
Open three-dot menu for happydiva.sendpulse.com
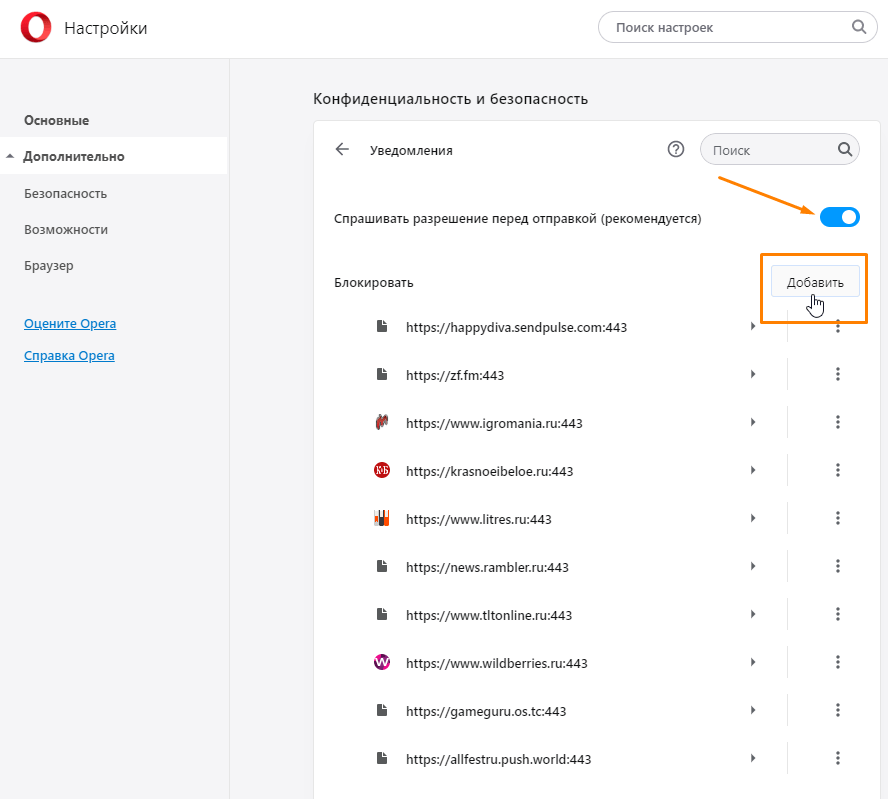[838, 327]
